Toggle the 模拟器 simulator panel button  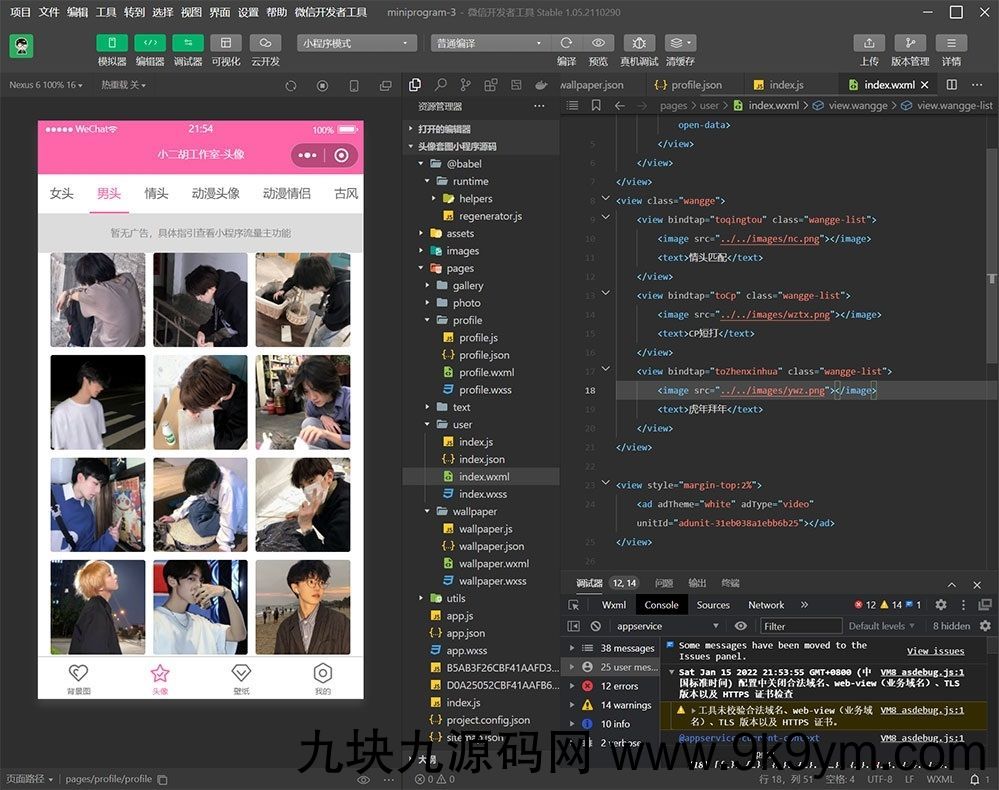pyautogui.click(x=112, y=43)
